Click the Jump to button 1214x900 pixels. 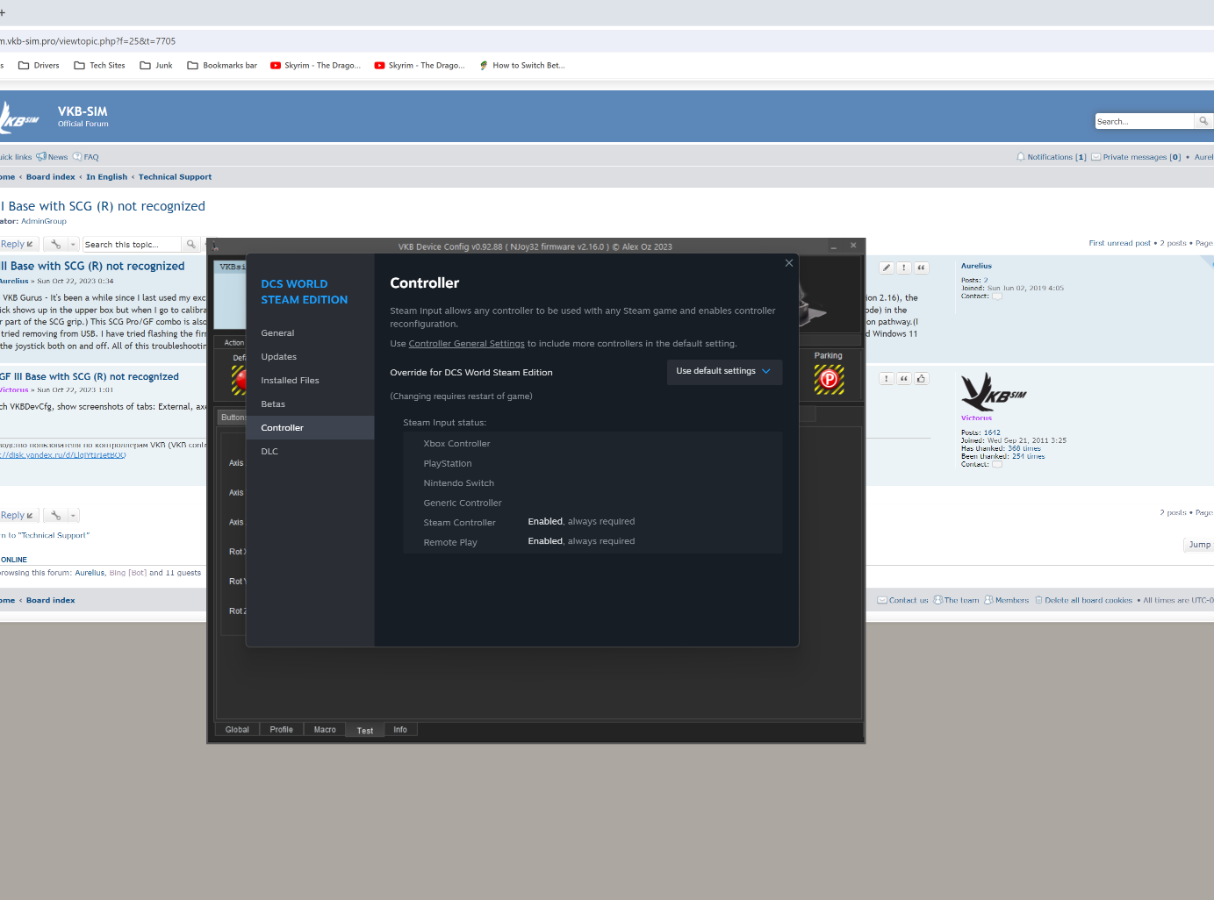coord(1199,545)
